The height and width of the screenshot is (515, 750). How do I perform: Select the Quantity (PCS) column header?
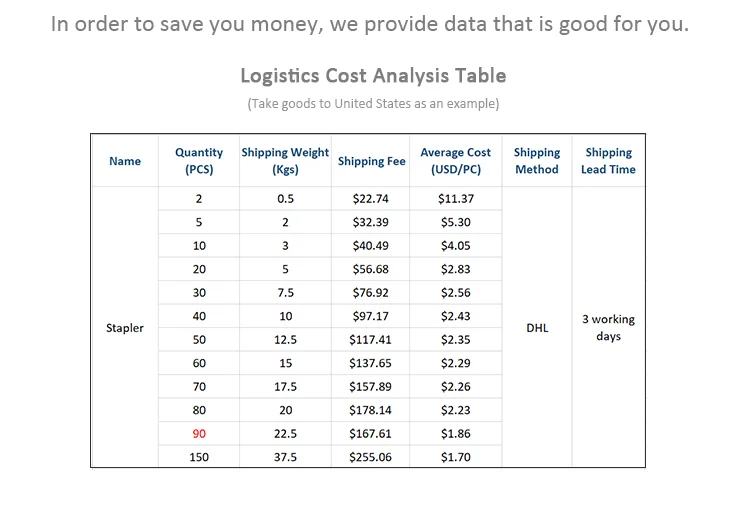(199, 161)
